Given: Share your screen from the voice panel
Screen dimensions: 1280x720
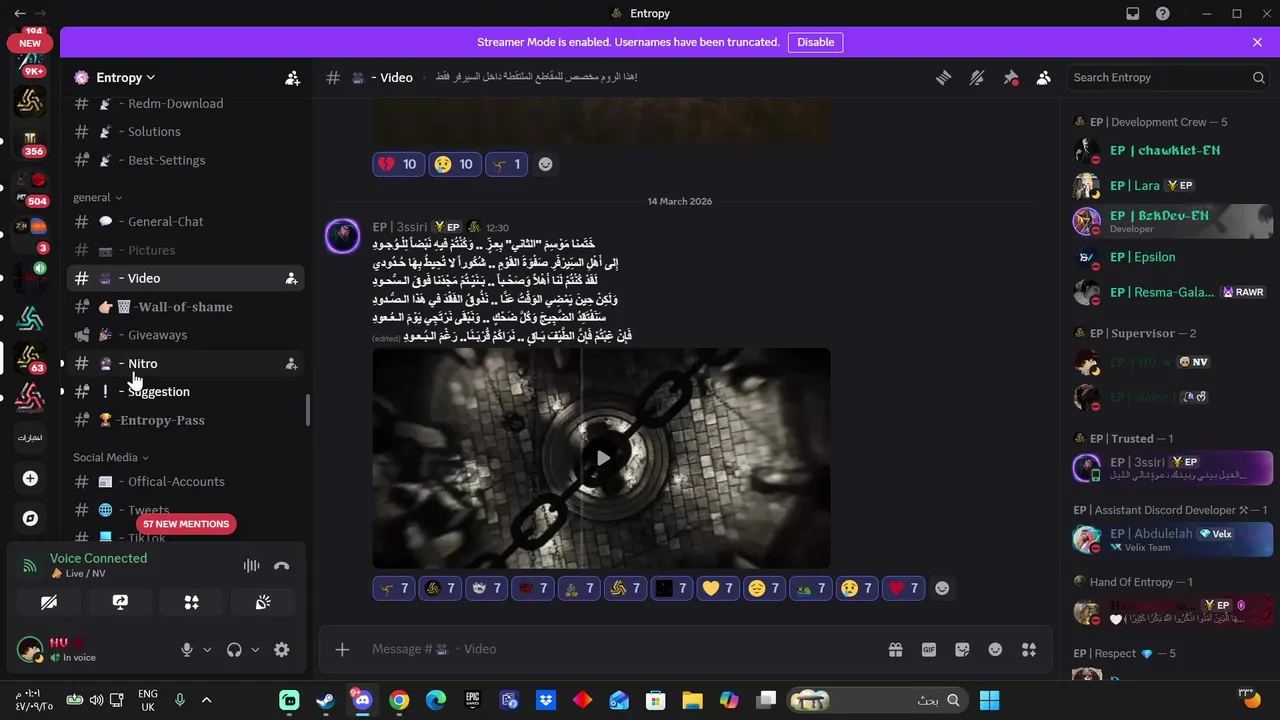Looking at the screenshot, I should [x=120, y=602].
